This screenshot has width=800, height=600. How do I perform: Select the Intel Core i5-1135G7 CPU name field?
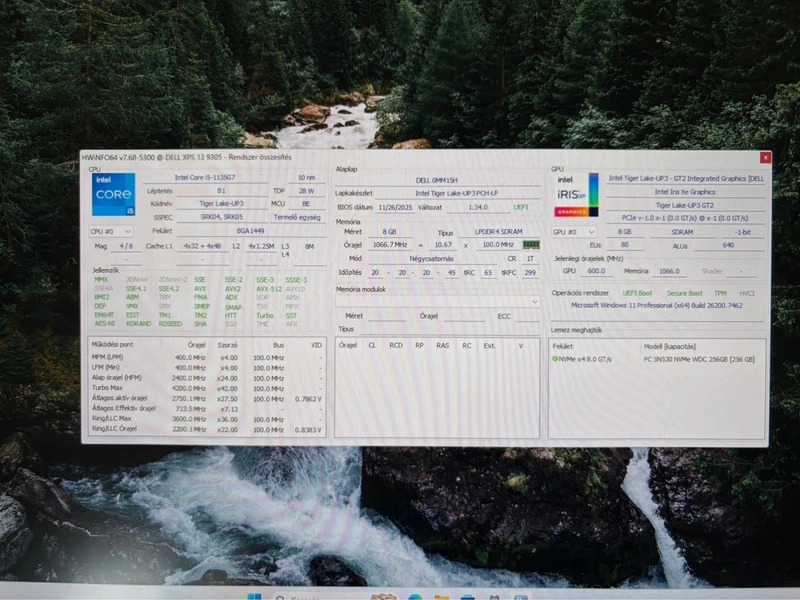[205, 178]
